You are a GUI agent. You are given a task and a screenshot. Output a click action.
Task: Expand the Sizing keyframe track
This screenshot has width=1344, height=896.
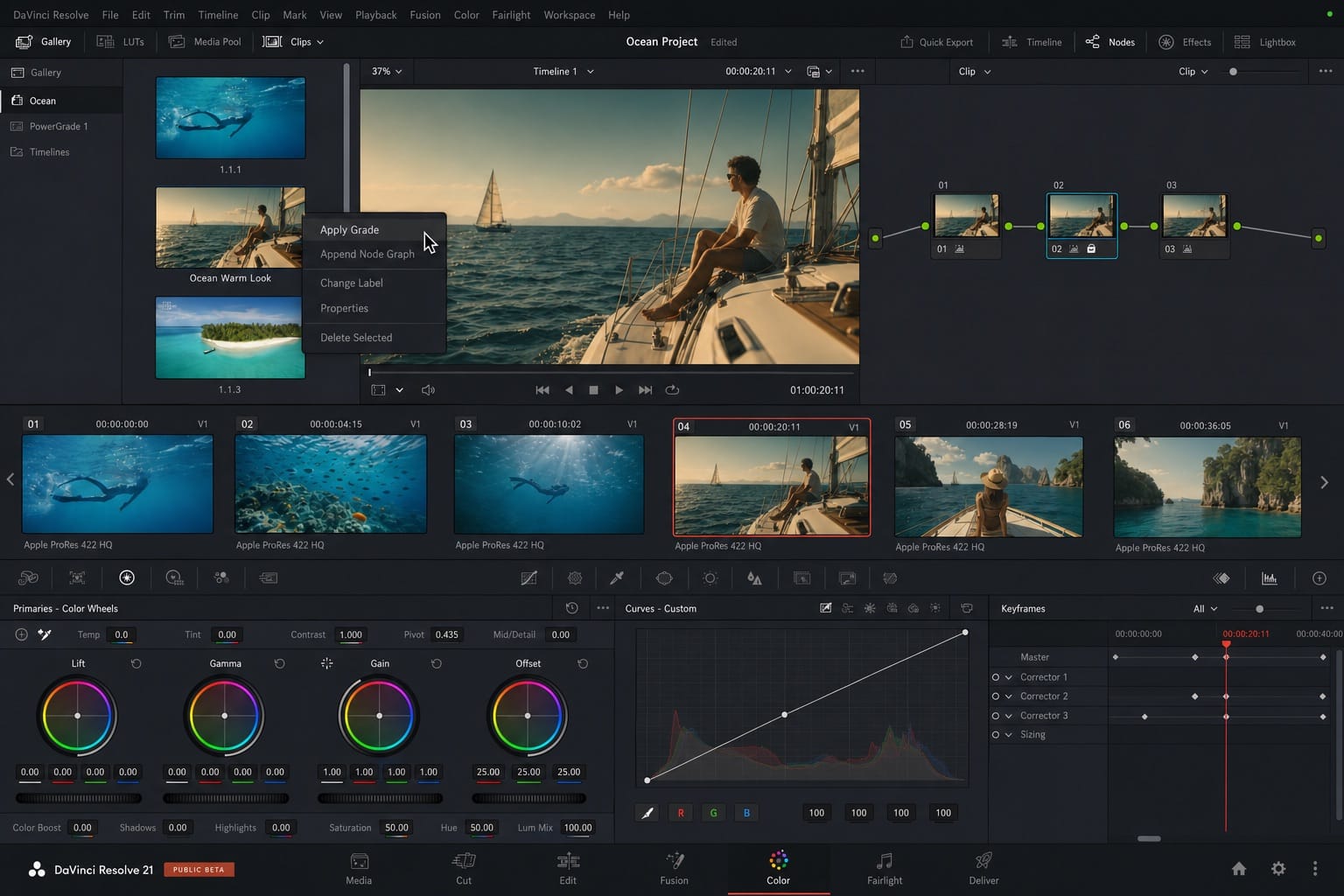pos(1009,735)
